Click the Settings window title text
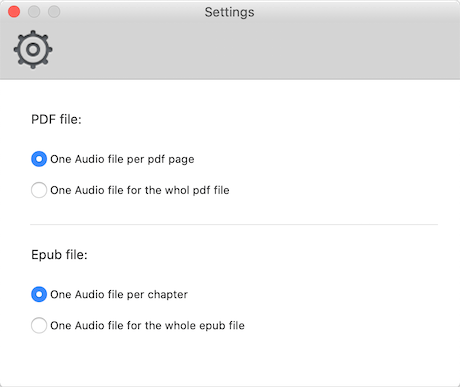 pos(229,12)
